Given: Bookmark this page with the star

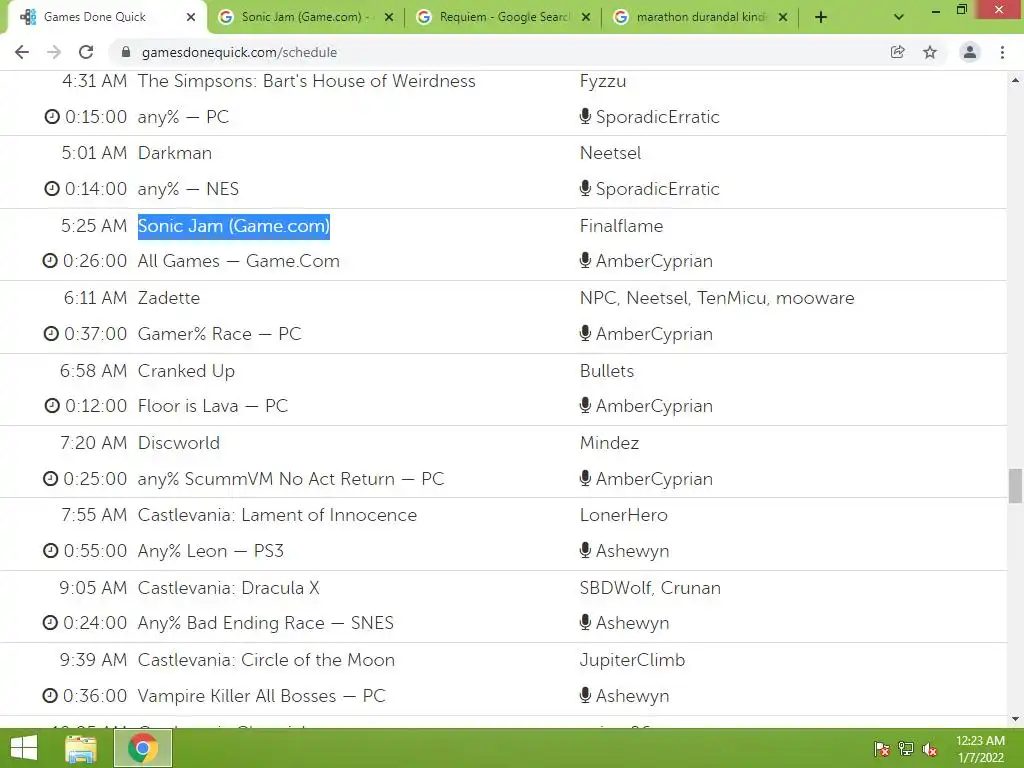Looking at the screenshot, I should pos(930,52).
